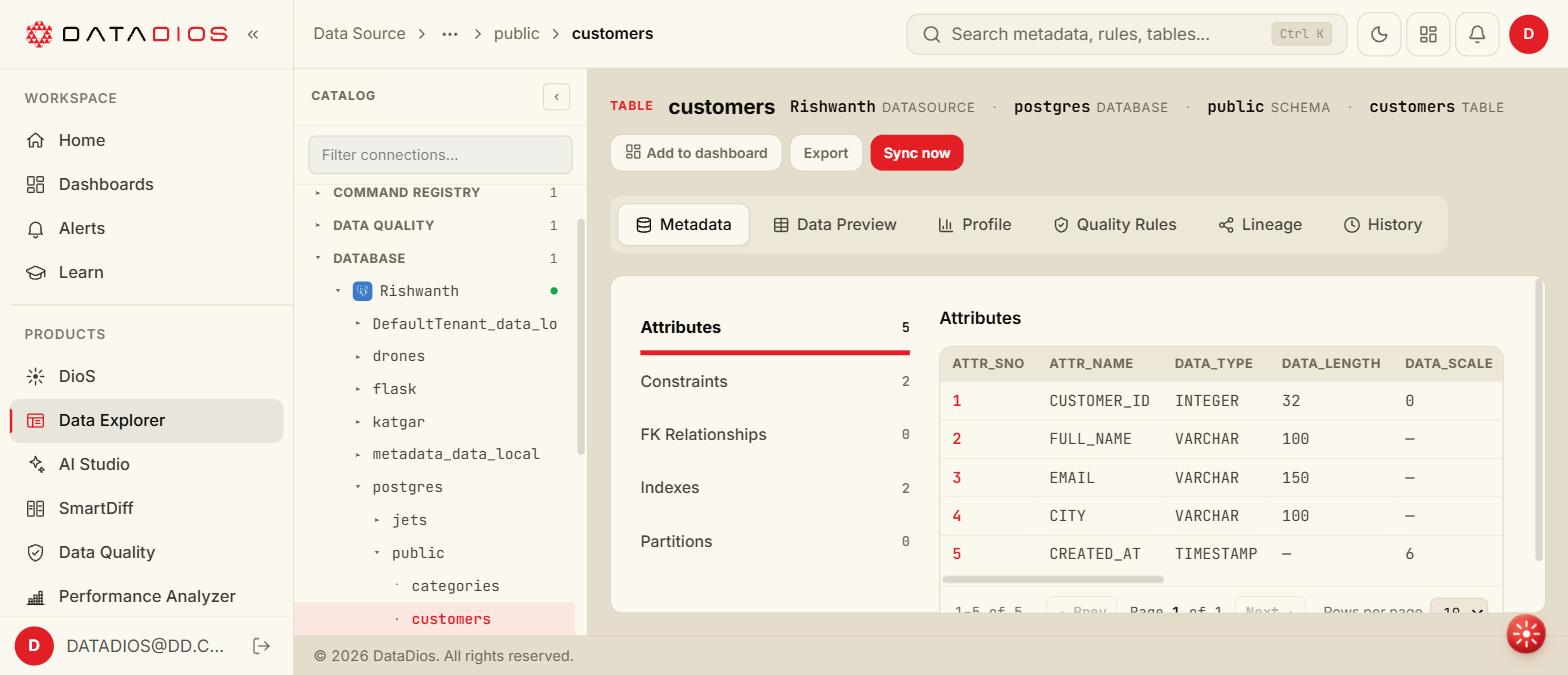This screenshot has height=675, width=1568.
Task: Open the user avatar menu in header
Action: point(1528,34)
